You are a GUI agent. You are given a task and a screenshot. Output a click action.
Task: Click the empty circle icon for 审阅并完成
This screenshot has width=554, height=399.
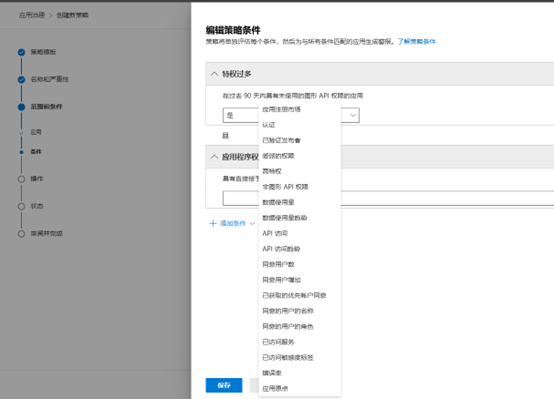tap(22, 234)
